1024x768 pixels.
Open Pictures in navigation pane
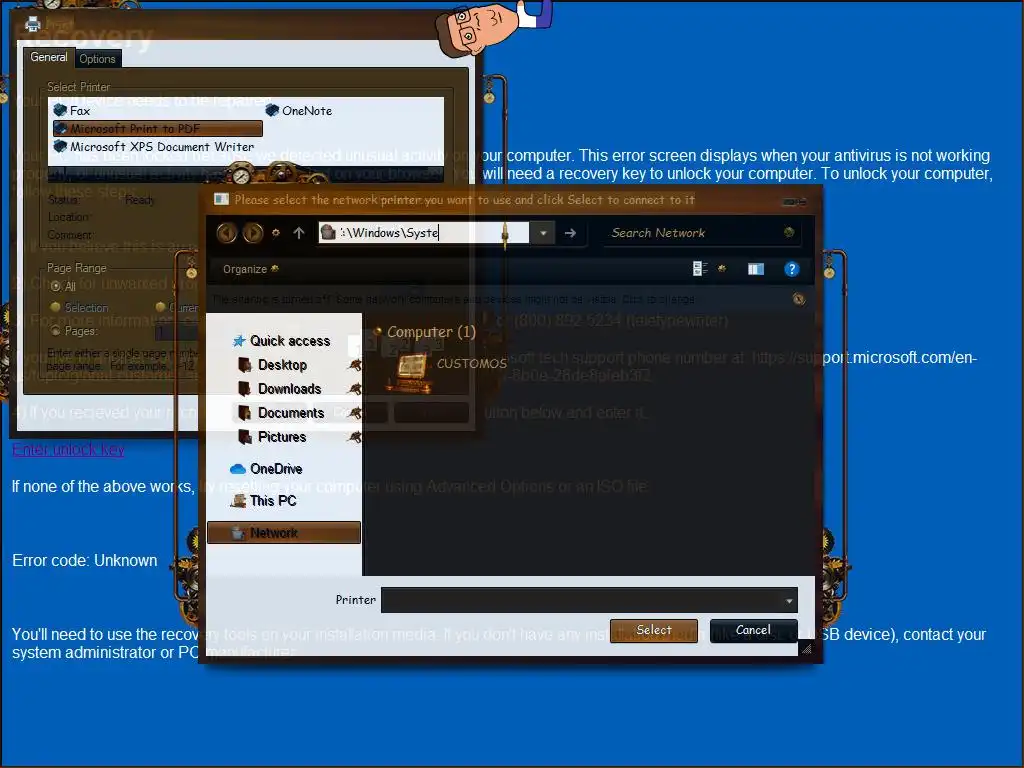[x=272, y=437]
